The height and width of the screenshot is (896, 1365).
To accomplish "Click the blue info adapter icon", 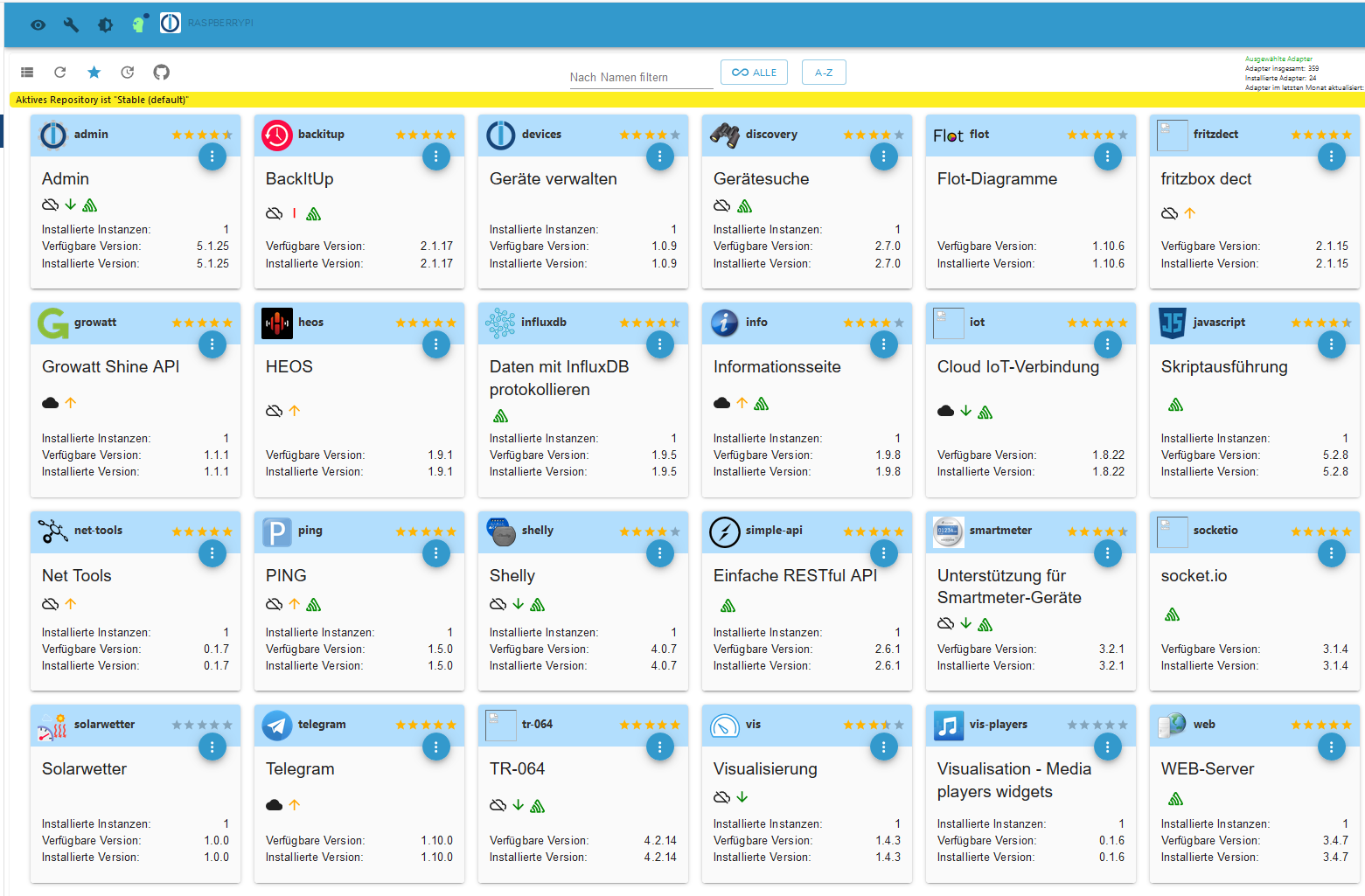I will (725, 323).
